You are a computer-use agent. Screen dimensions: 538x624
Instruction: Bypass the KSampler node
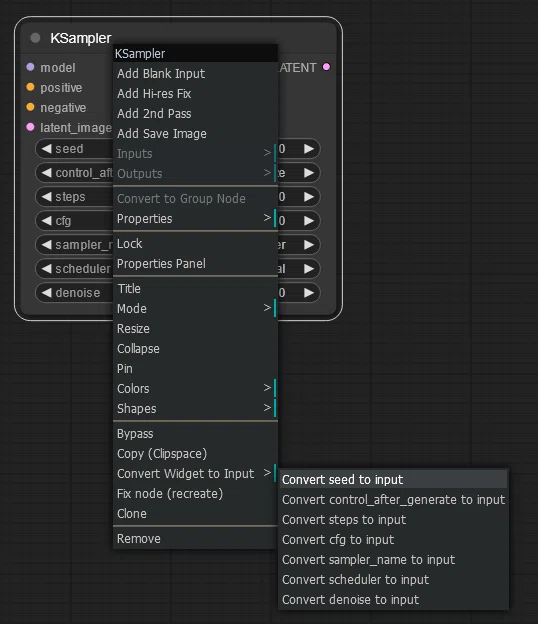(x=195, y=434)
